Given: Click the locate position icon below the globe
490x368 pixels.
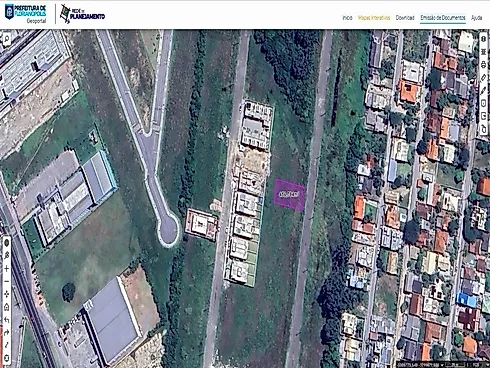Looking at the screenshot, I should (6, 256).
